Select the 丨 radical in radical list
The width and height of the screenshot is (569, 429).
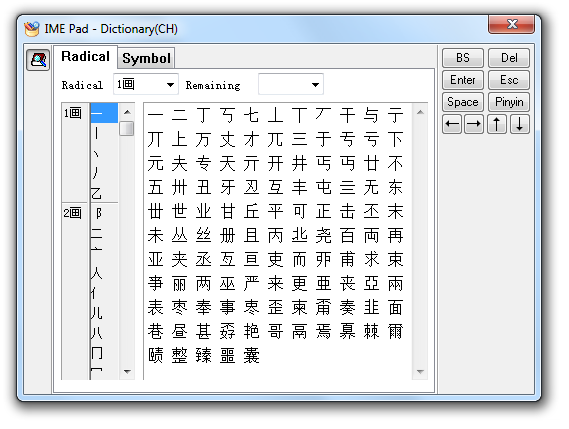coord(97,133)
